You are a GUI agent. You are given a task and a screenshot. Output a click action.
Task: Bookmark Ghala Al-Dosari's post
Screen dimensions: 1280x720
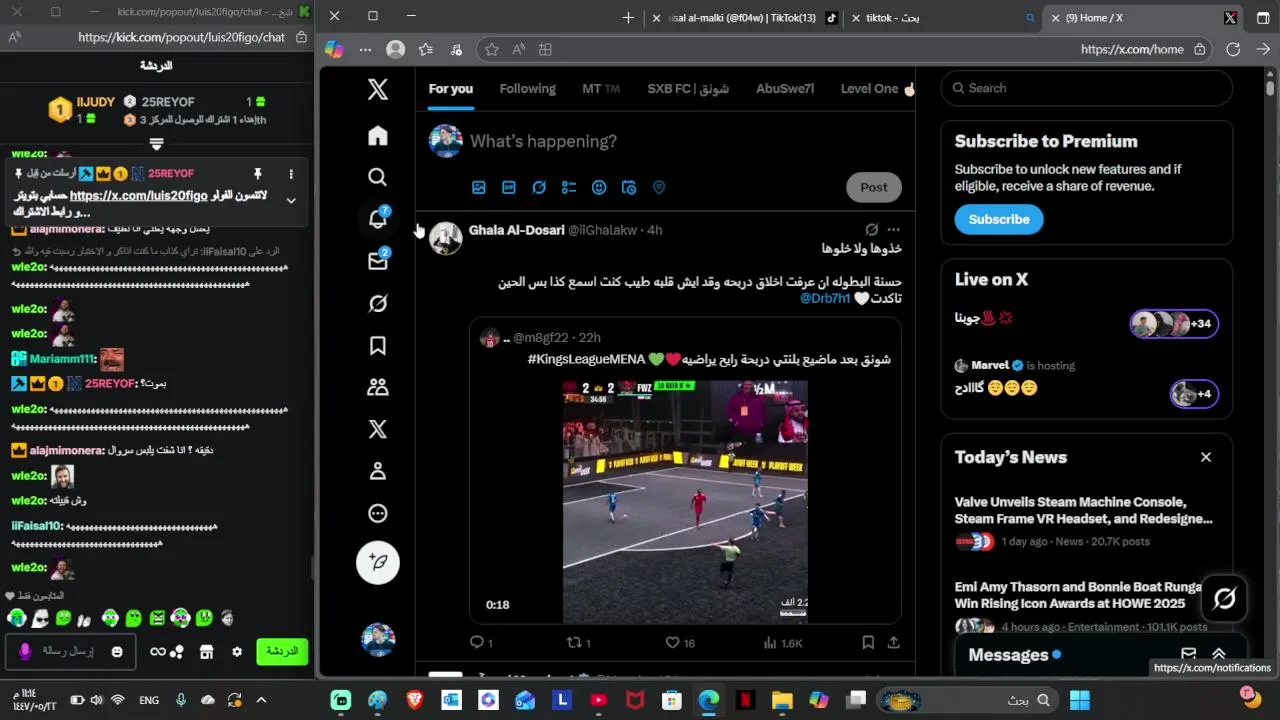pyautogui.click(x=868, y=643)
